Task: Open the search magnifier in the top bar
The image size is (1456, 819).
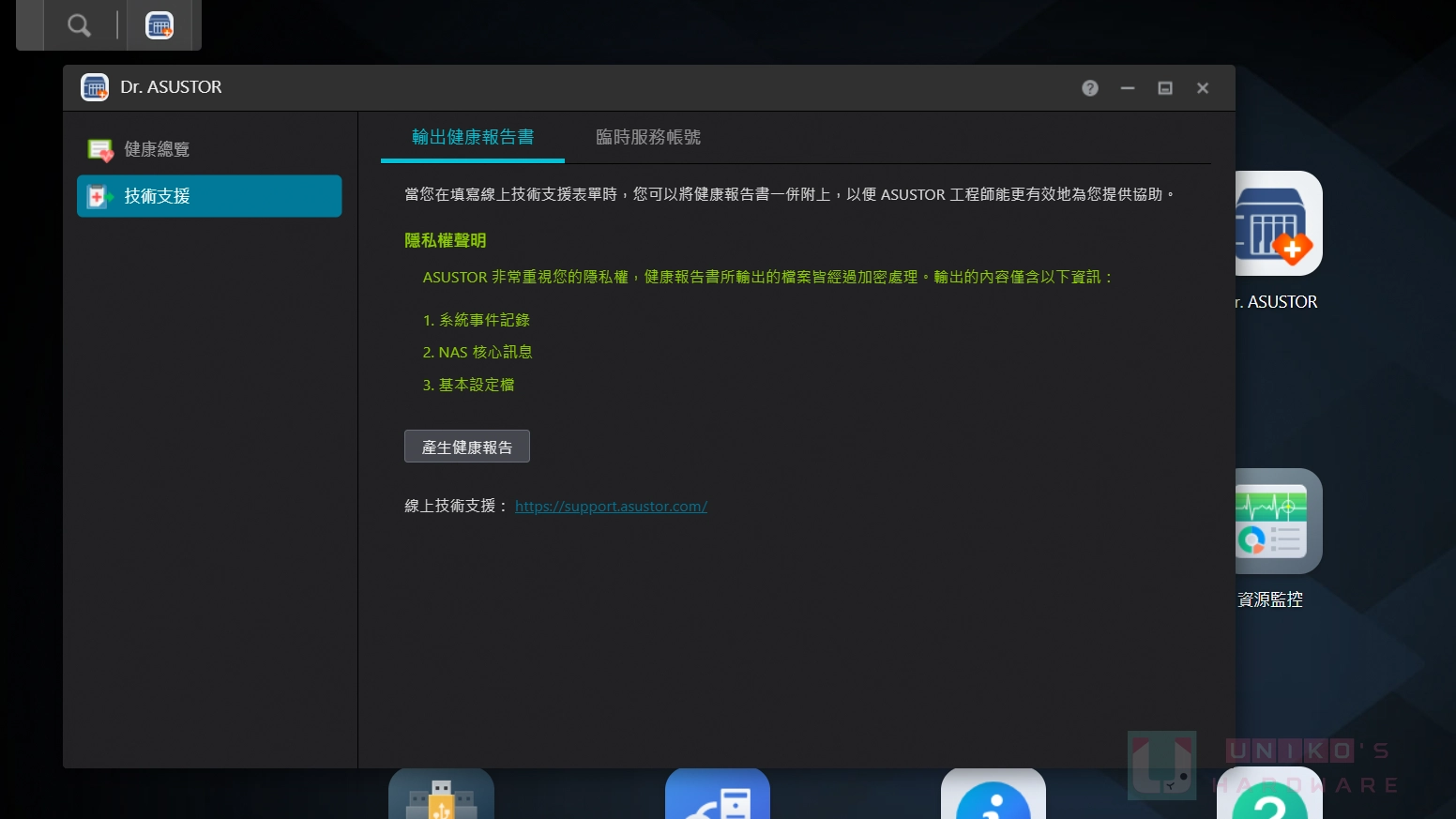Action: coord(80,25)
